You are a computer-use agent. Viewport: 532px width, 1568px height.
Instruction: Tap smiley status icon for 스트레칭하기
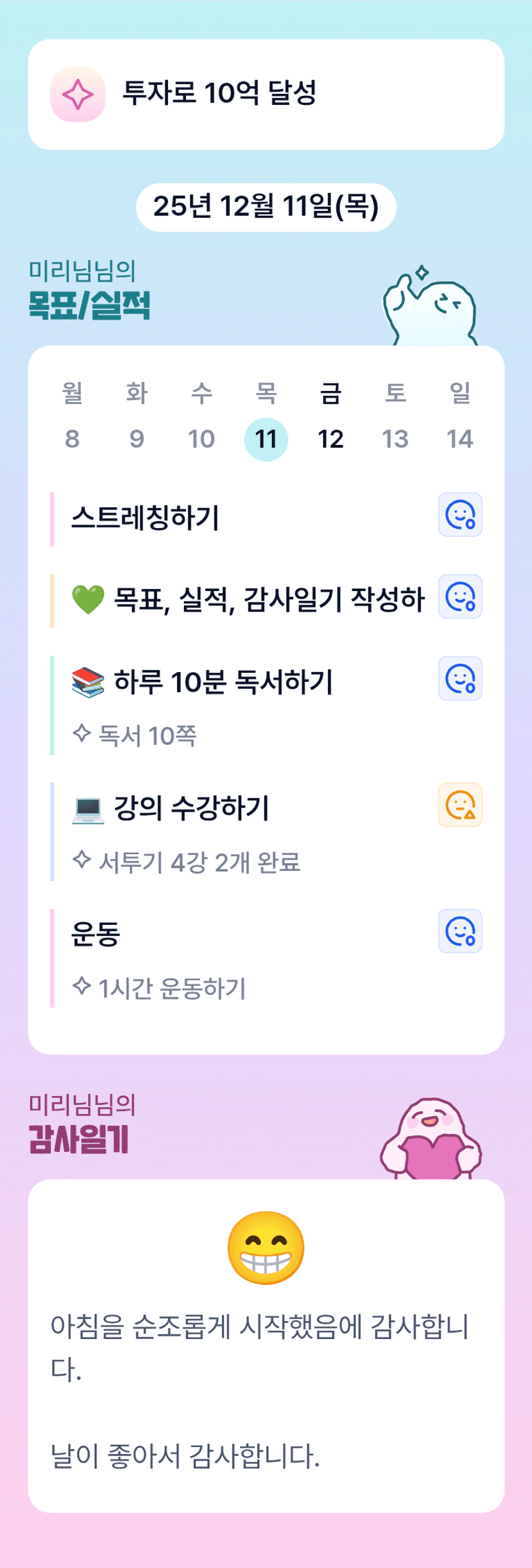point(460,515)
